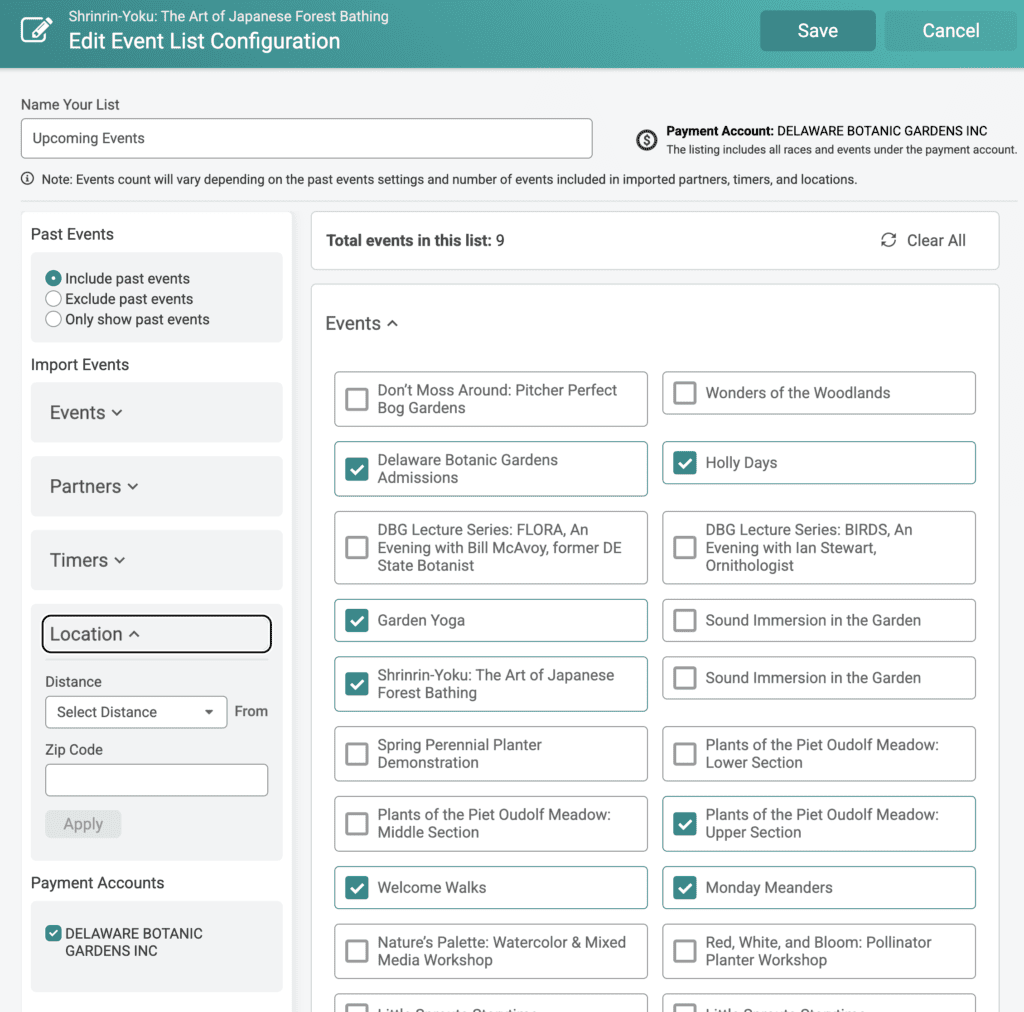Expand the Timers import section
Image resolution: width=1024 pixels, height=1012 pixels.
pyautogui.click(x=88, y=560)
